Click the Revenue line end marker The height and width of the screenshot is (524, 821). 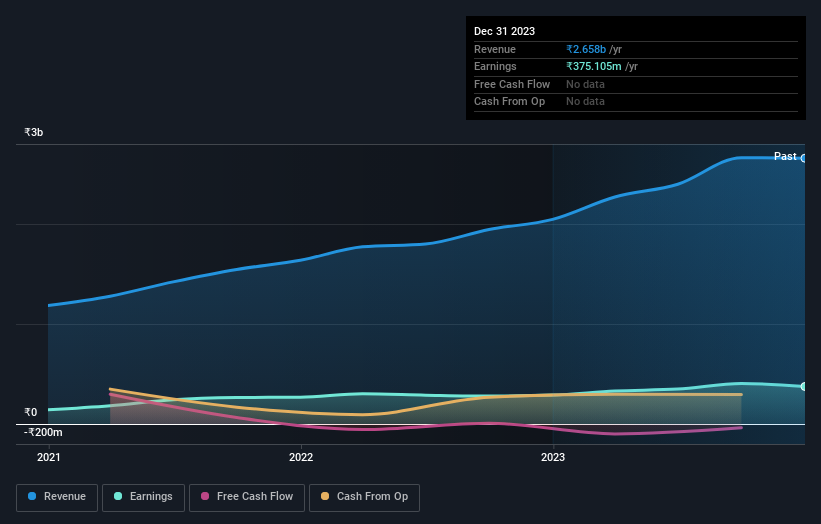pyautogui.click(x=803, y=159)
